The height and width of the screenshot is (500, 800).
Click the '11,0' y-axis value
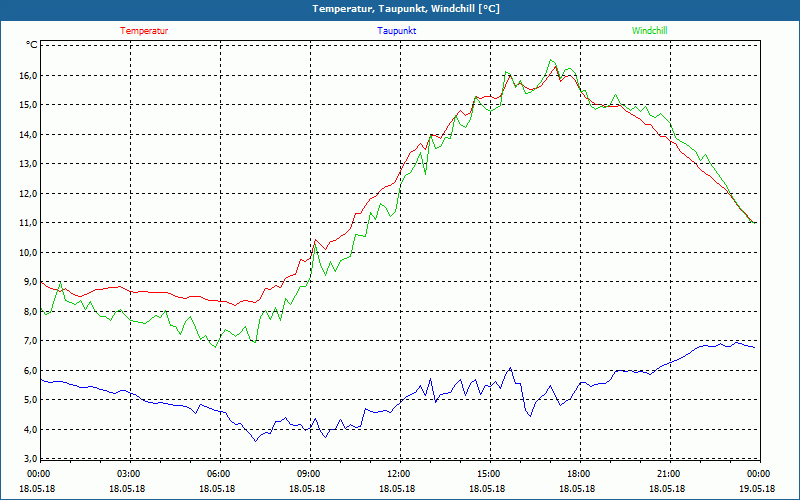click(29, 223)
